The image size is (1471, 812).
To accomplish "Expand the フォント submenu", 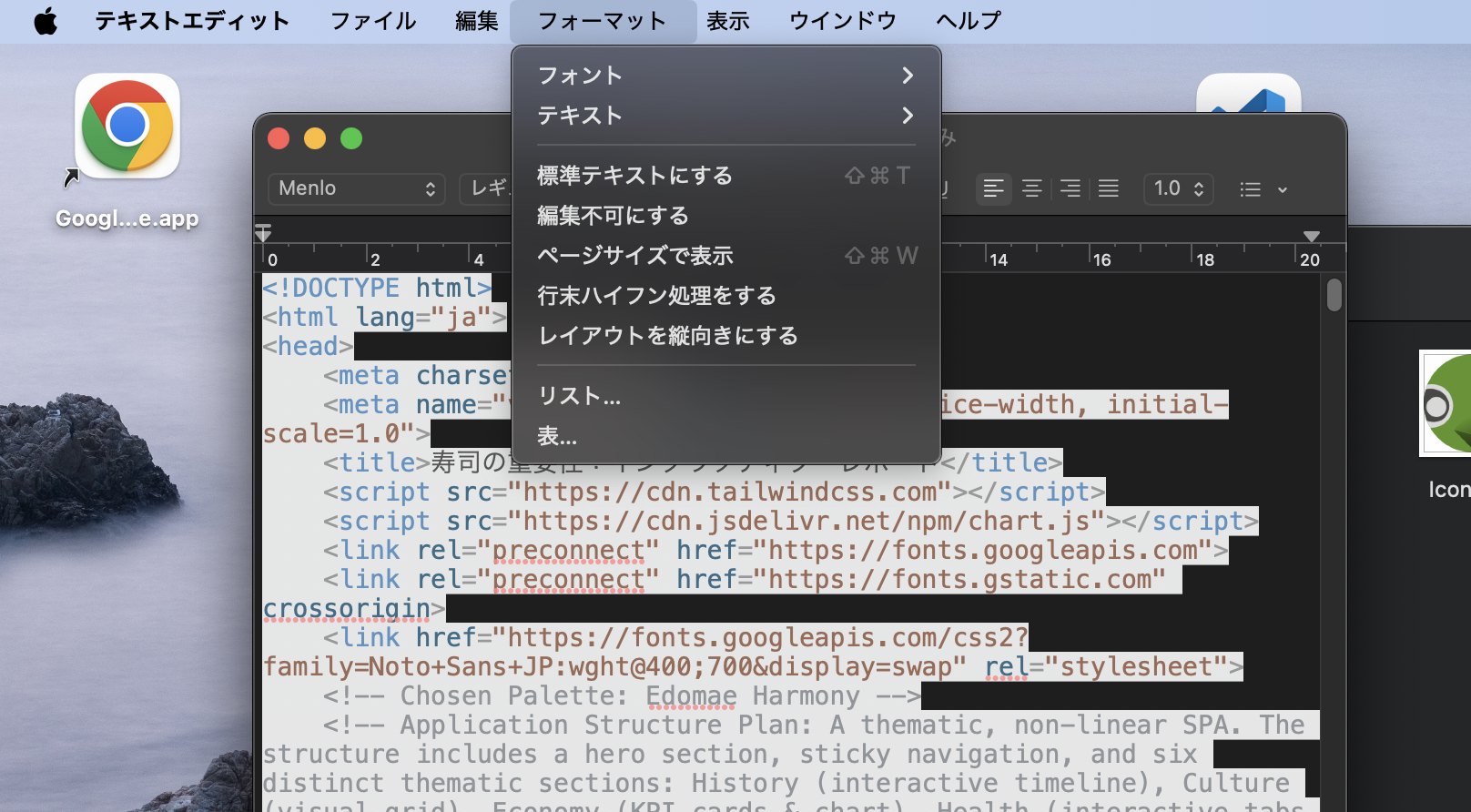I will 726,76.
